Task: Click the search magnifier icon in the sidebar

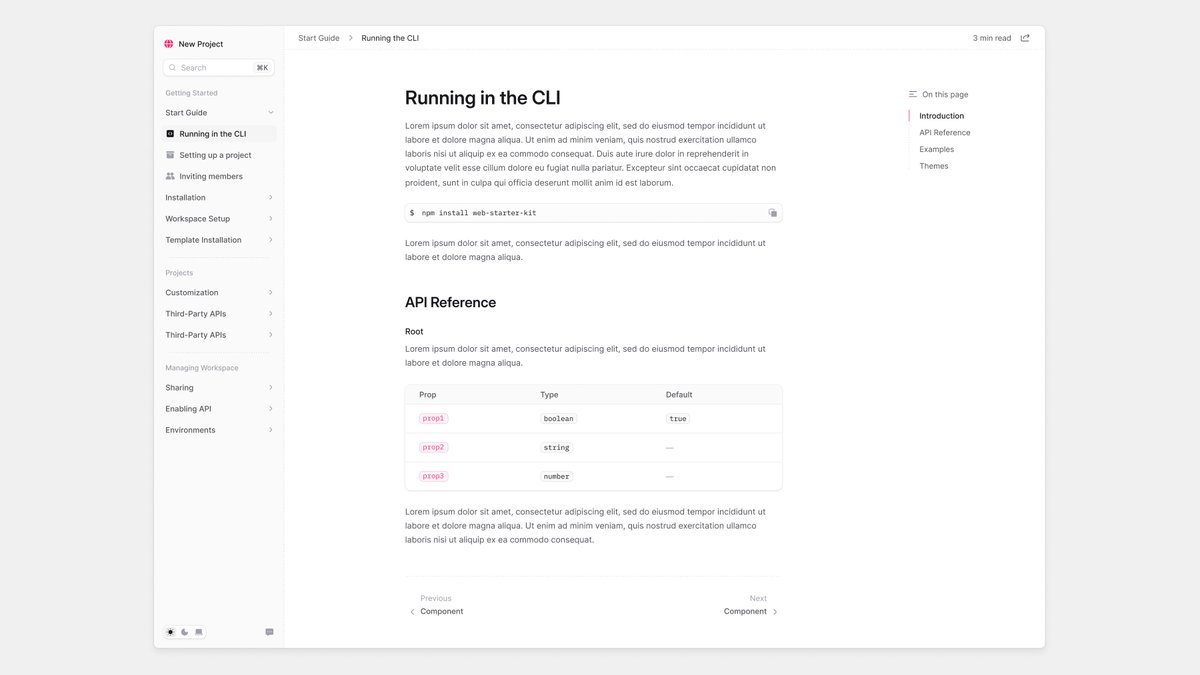Action: [173, 67]
